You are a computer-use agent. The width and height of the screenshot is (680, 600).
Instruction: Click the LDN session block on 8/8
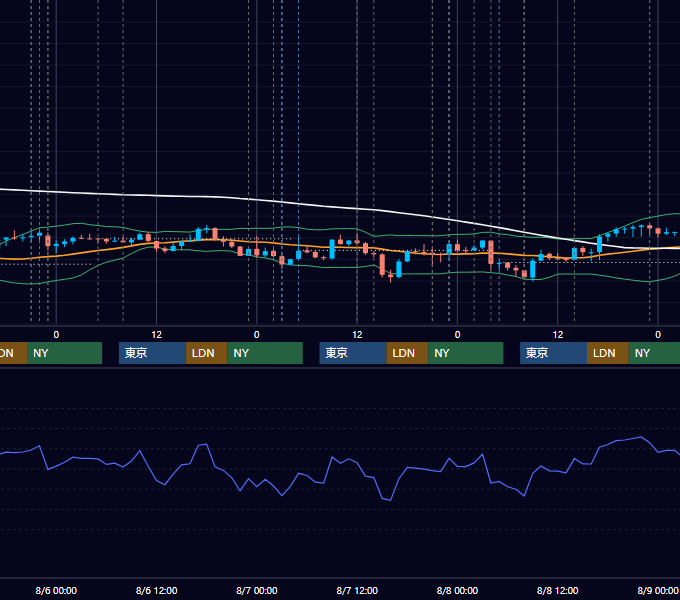click(x=608, y=353)
